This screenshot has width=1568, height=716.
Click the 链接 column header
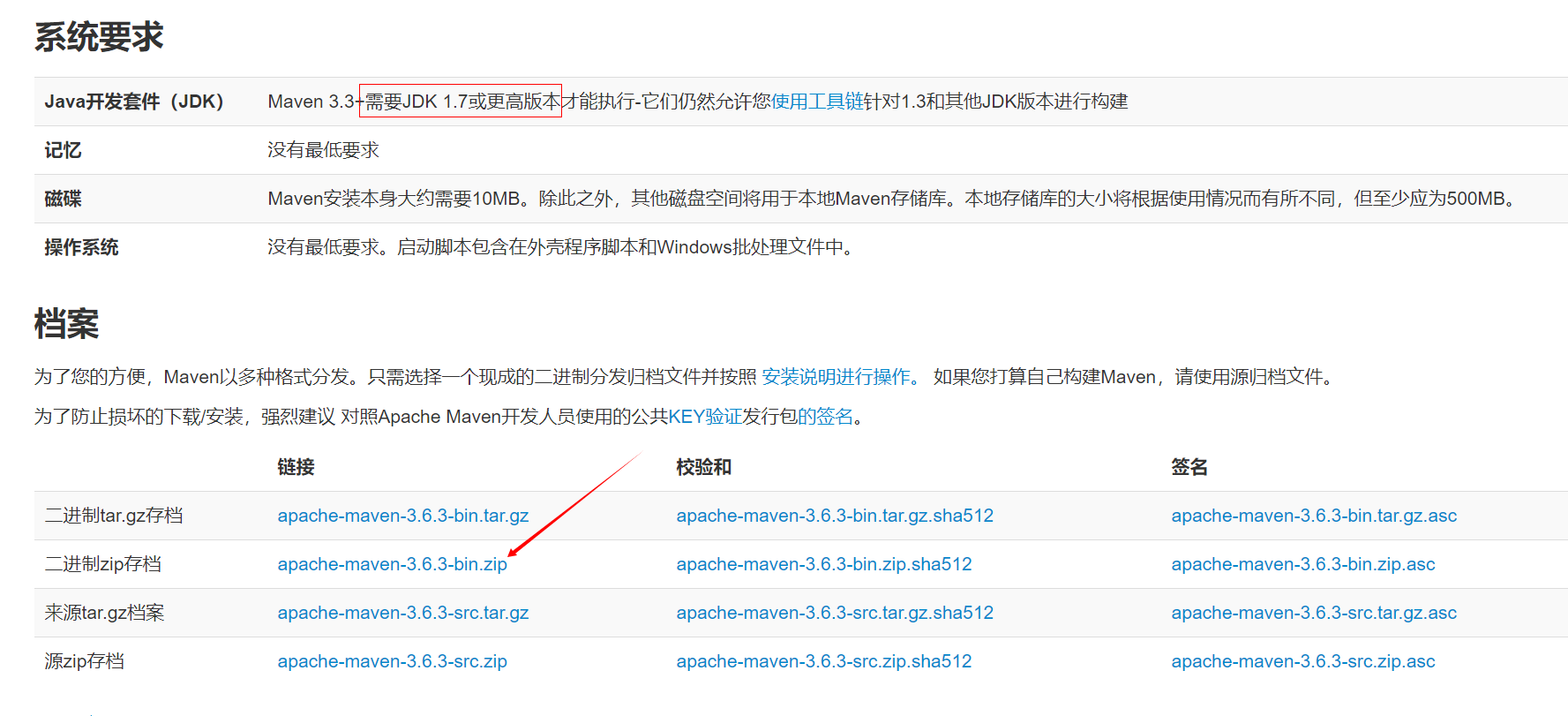tap(296, 467)
